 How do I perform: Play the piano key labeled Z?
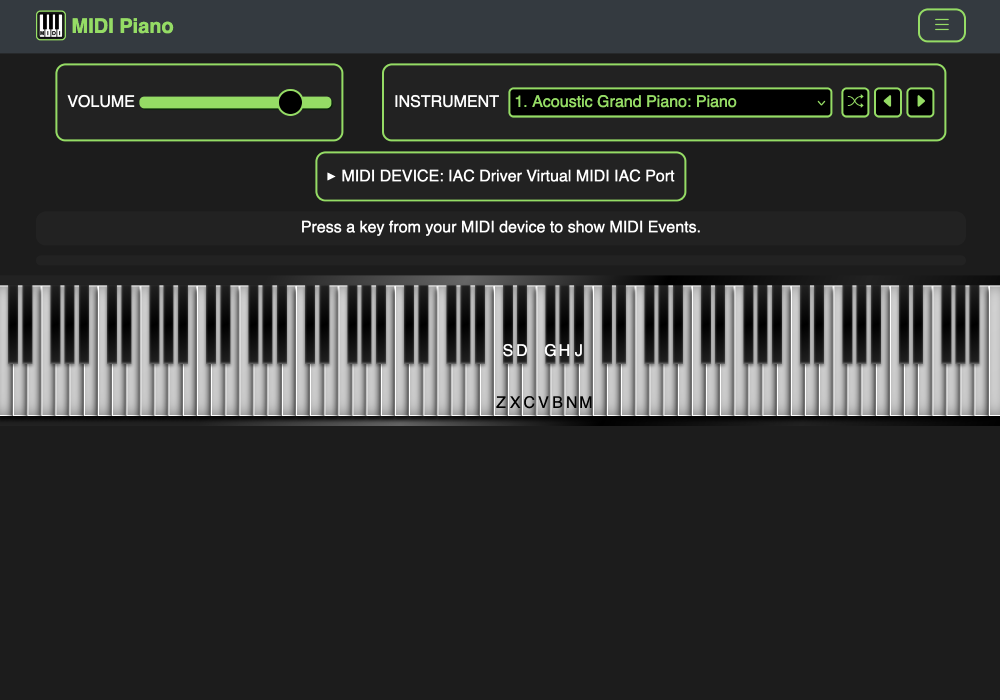(x=501, y=392)
